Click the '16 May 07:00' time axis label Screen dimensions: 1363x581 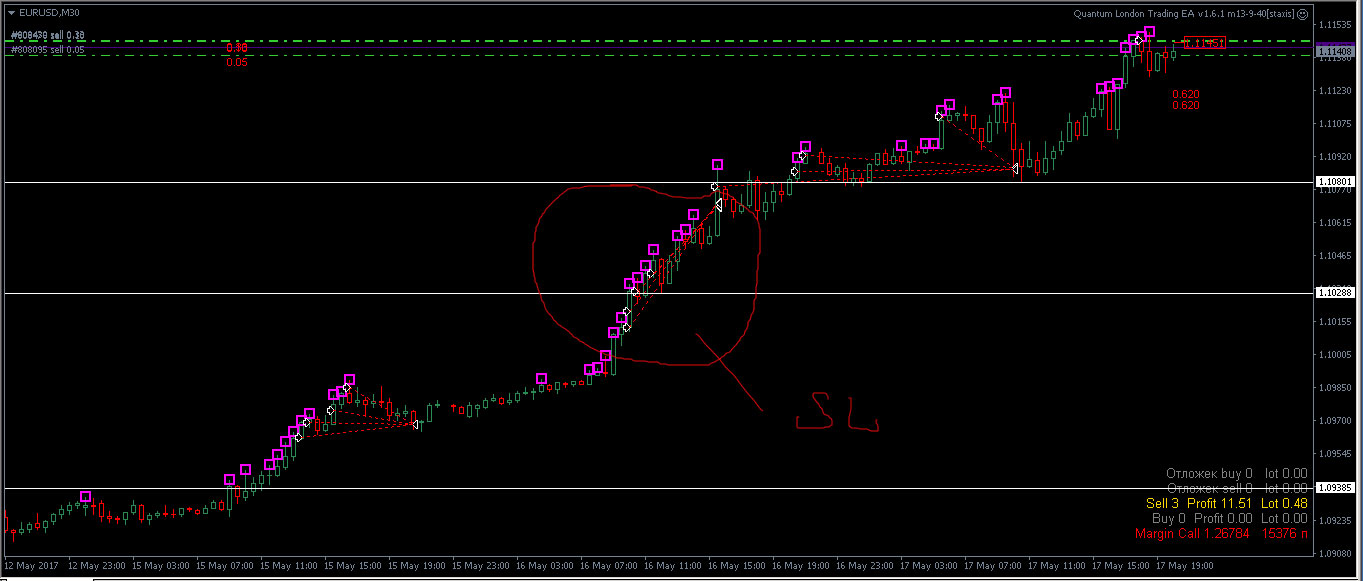coord(607,565)
